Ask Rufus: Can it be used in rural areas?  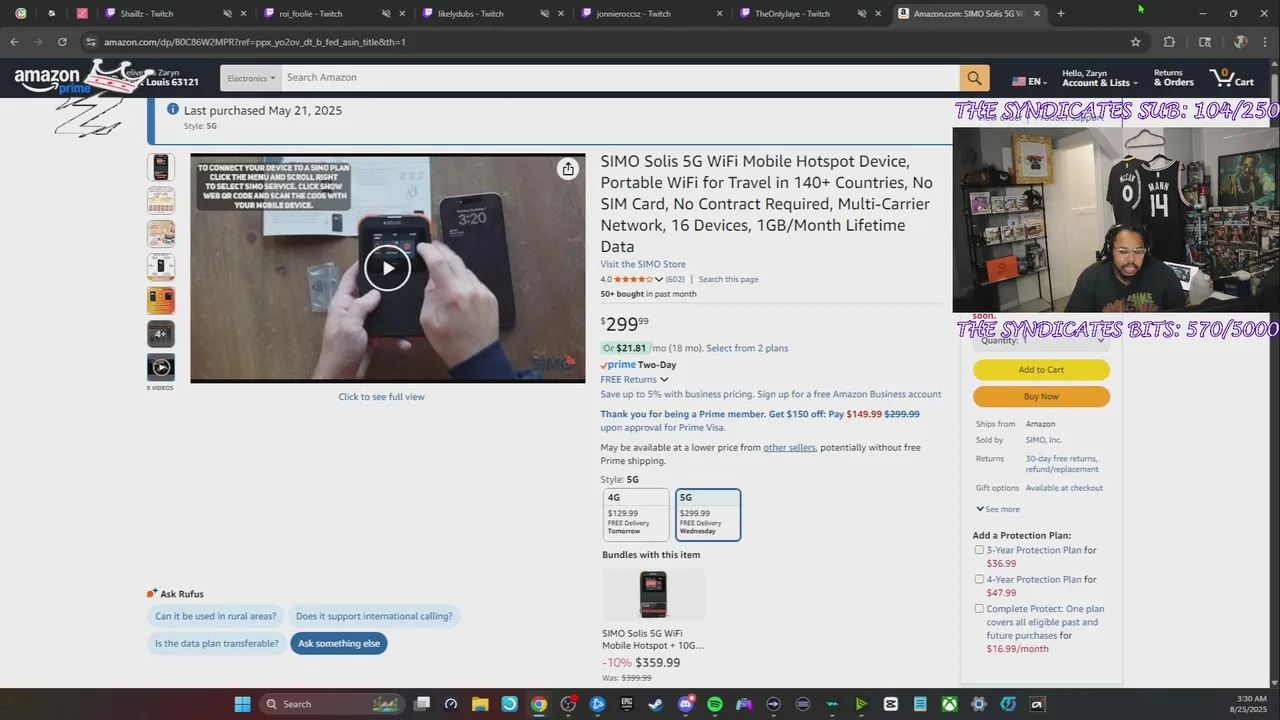pyautogui.click(x=216, y=616)
